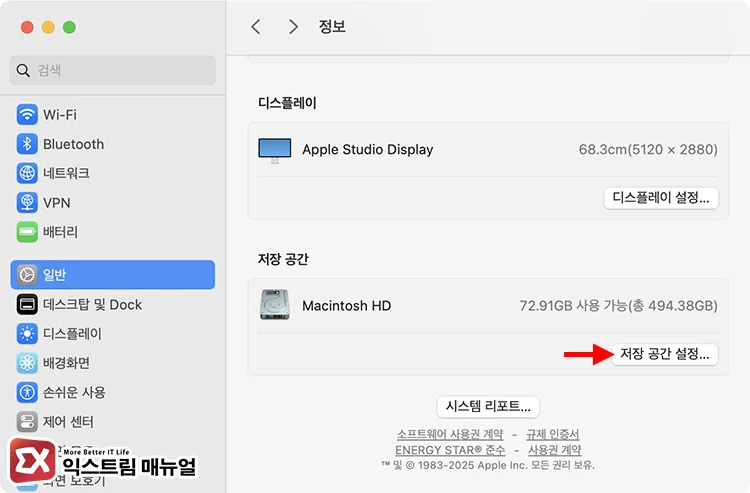750x493 pixels.
Task: Open the 네트워크 globe icon
Action: (x=27, y=173)
